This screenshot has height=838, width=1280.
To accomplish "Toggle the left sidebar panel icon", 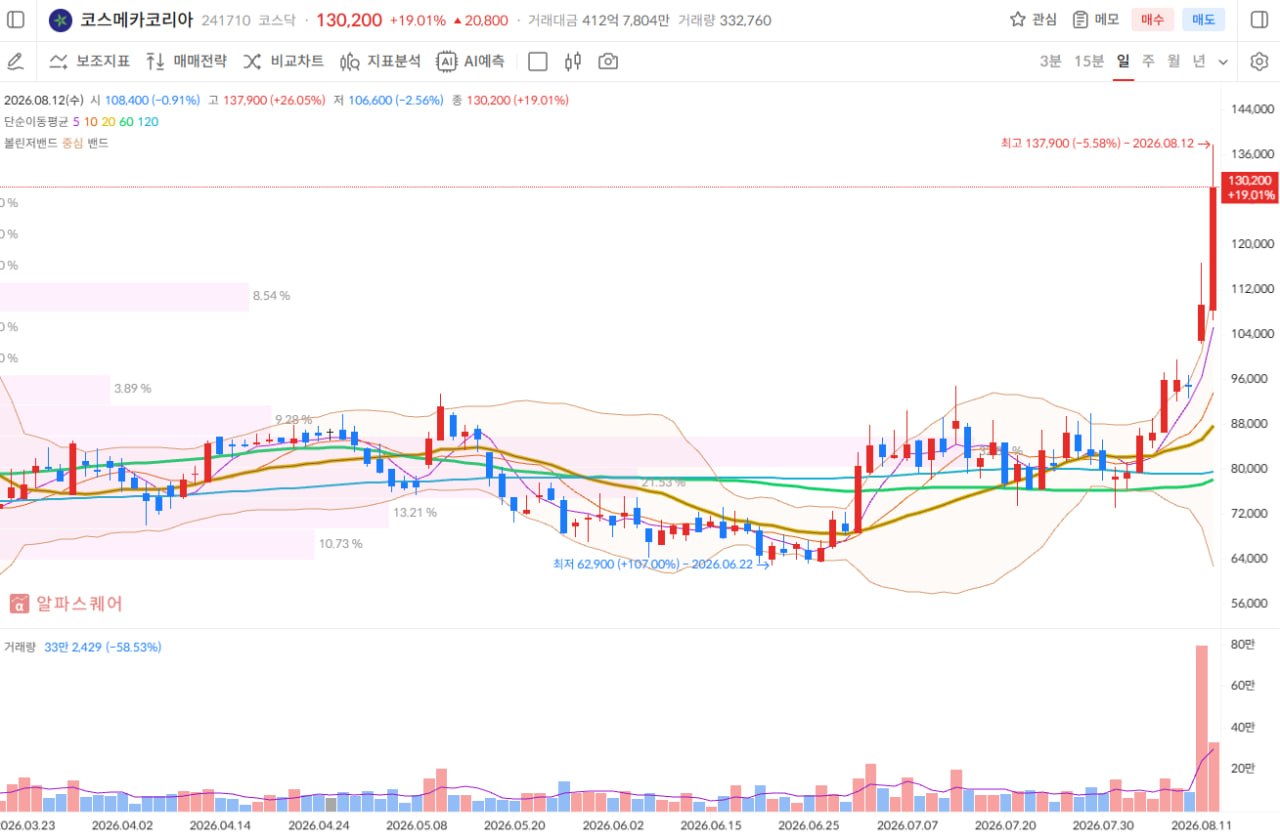I will [x=17, y=20].
